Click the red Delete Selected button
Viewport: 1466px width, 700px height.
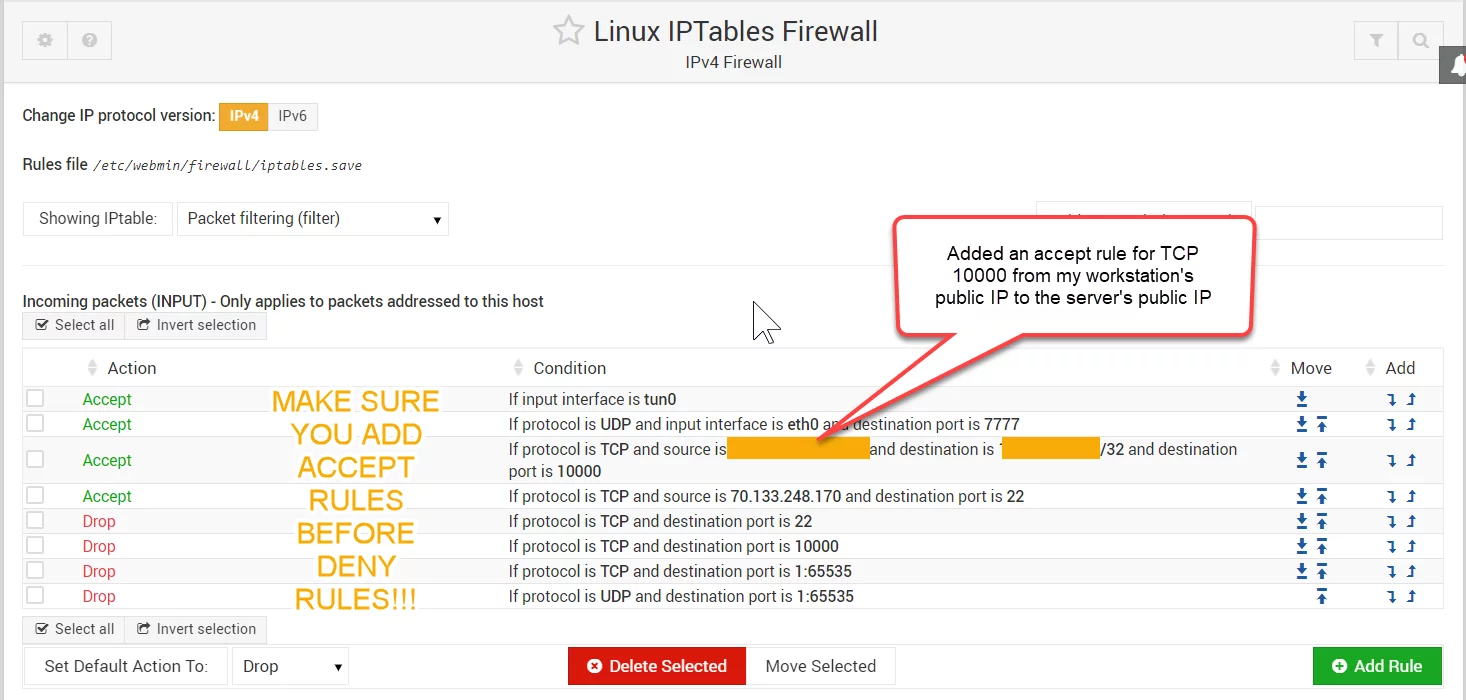click(657, 666)
